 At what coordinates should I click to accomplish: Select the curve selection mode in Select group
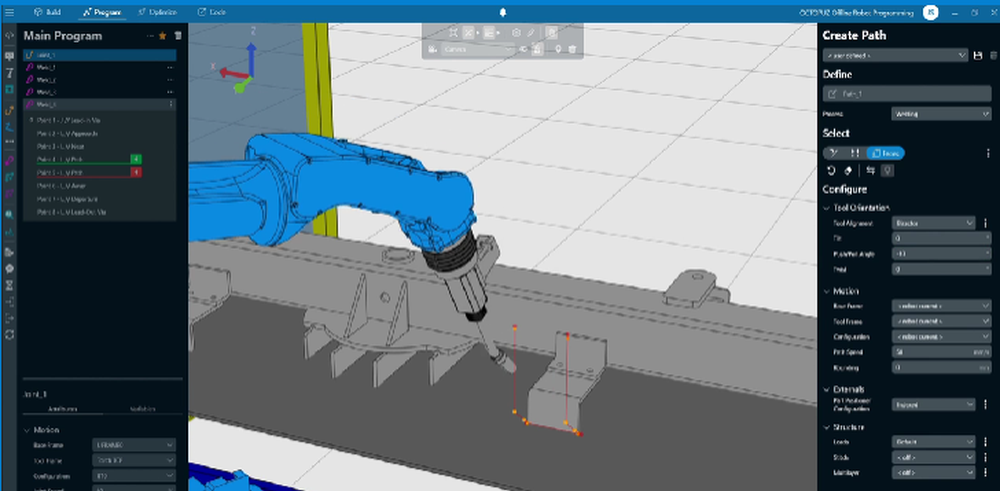[834, 153]
